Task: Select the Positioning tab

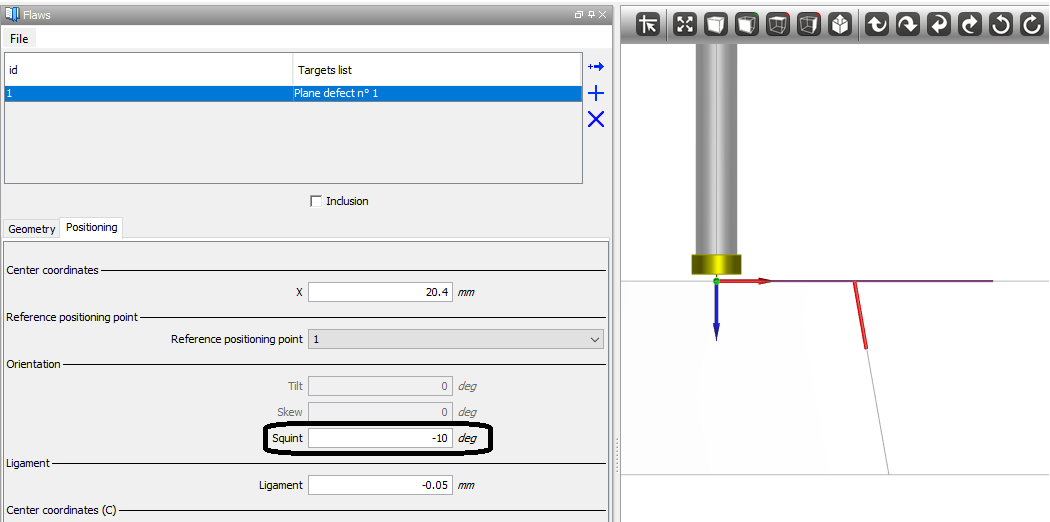Action: [x=92, y=228]
